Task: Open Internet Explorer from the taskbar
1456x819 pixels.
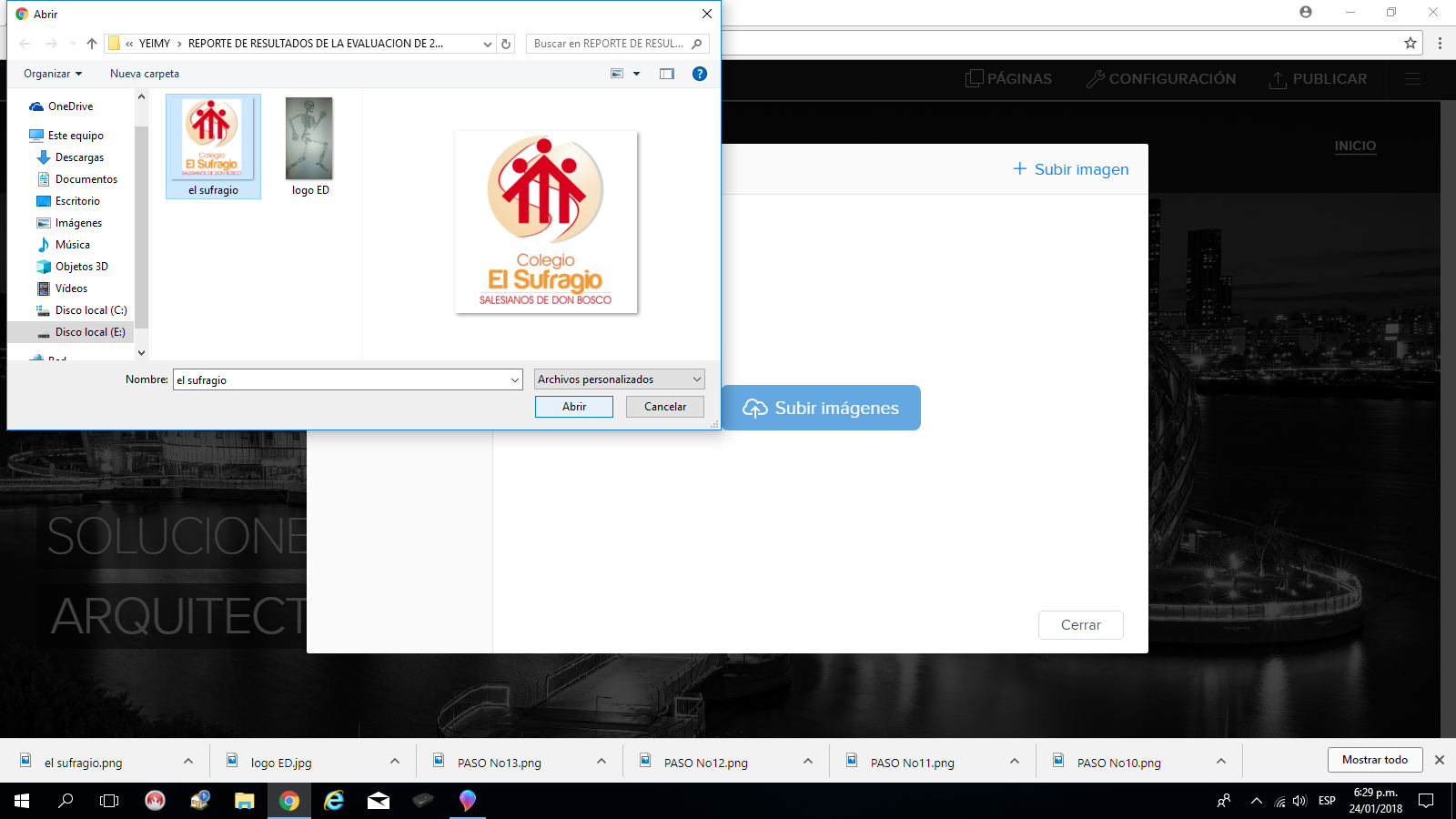Action: (334, 801)
